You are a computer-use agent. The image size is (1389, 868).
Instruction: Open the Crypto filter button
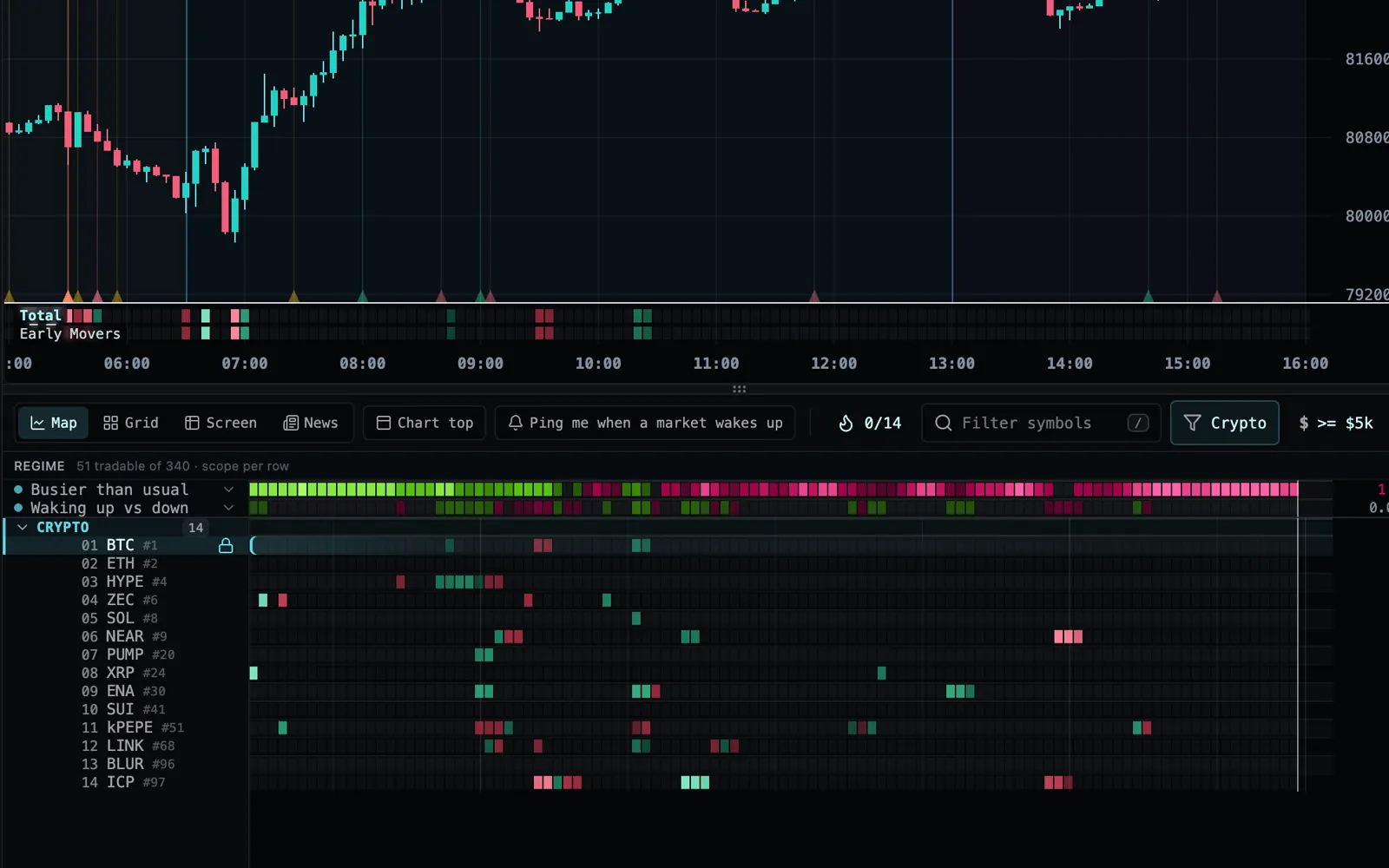(1224, 423)
